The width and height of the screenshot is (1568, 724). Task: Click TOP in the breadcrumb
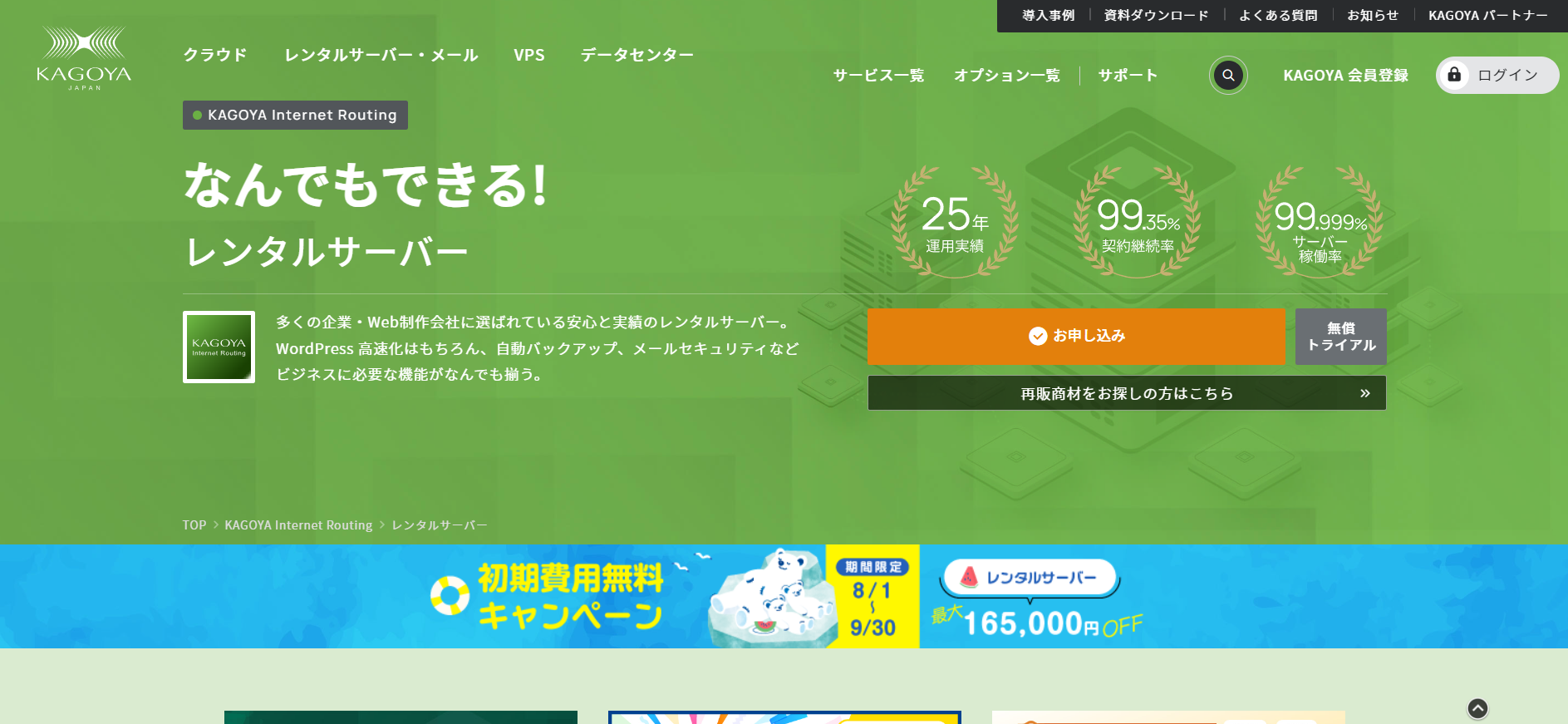click(x=194, y=525)
